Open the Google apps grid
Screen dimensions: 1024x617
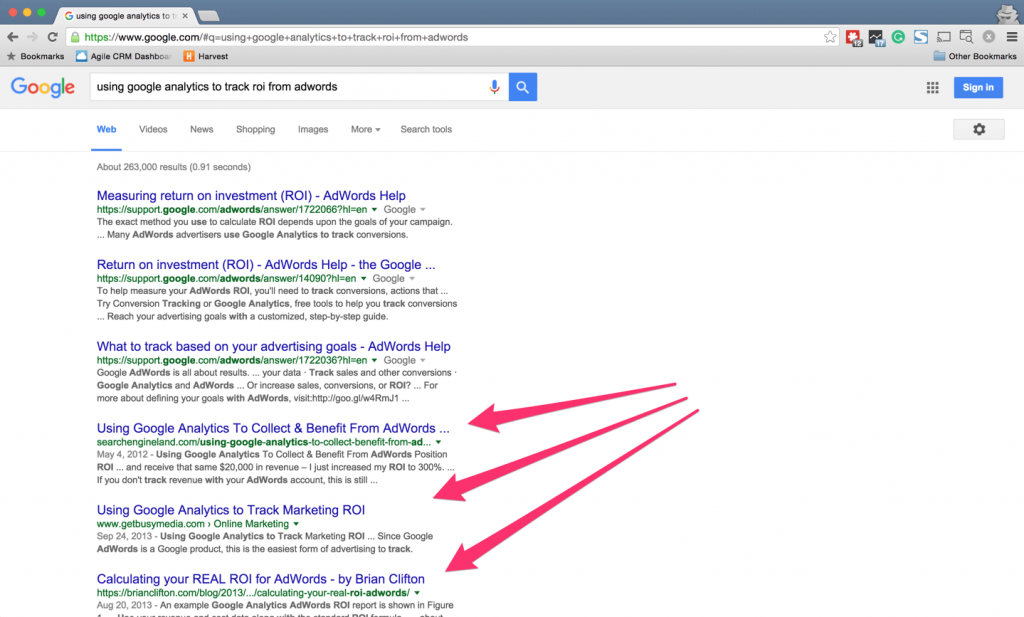point(933,87)
